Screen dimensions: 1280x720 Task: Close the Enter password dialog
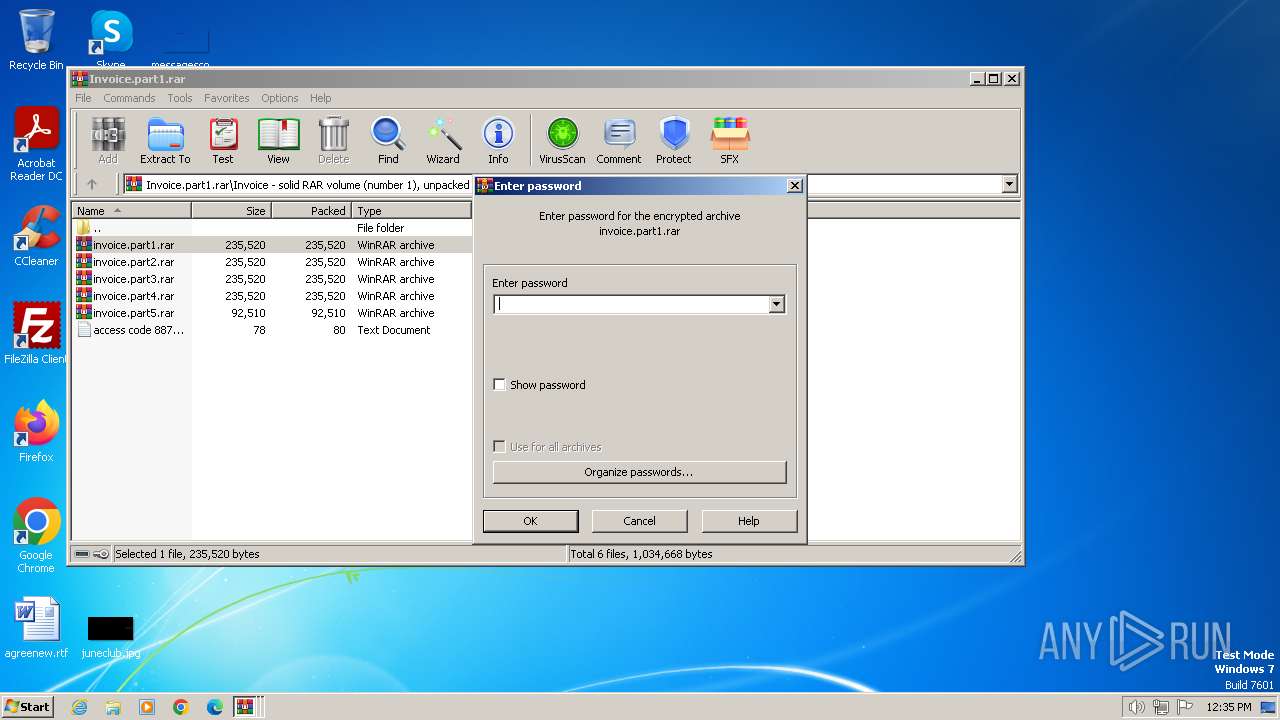click(795, 185)
